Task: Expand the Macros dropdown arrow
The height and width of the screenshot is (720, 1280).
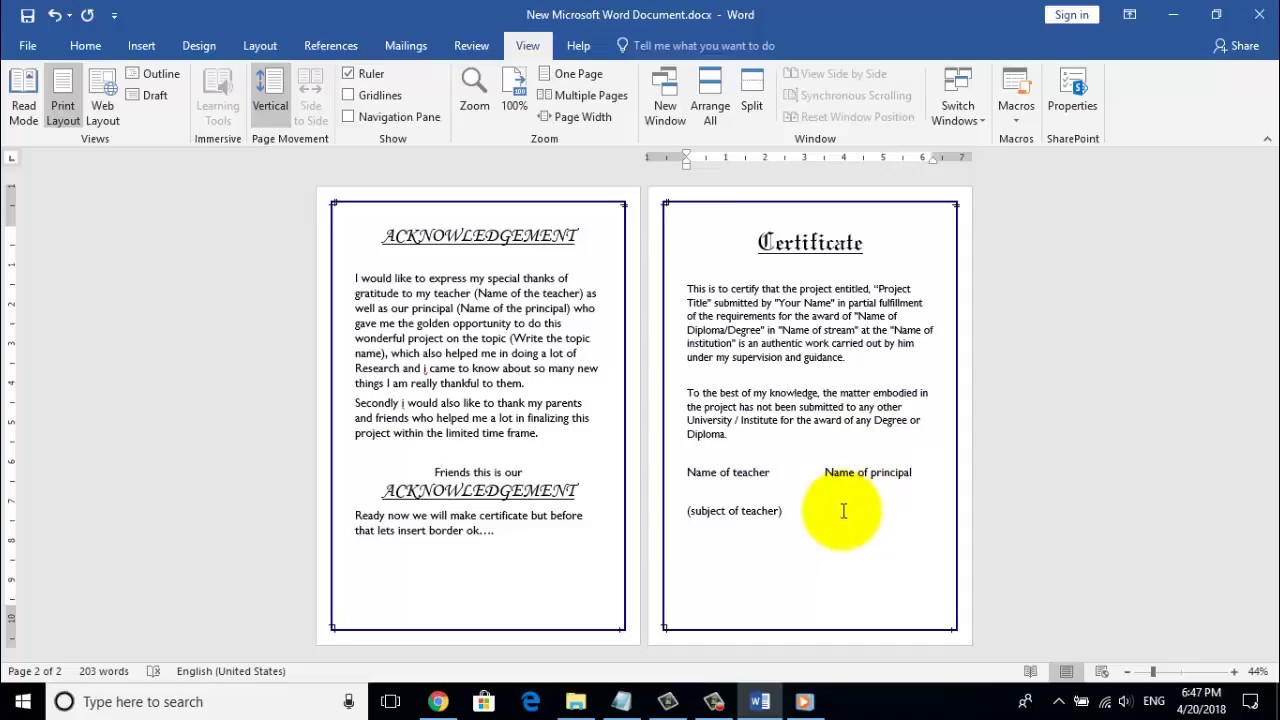Action: [1016, 121]
